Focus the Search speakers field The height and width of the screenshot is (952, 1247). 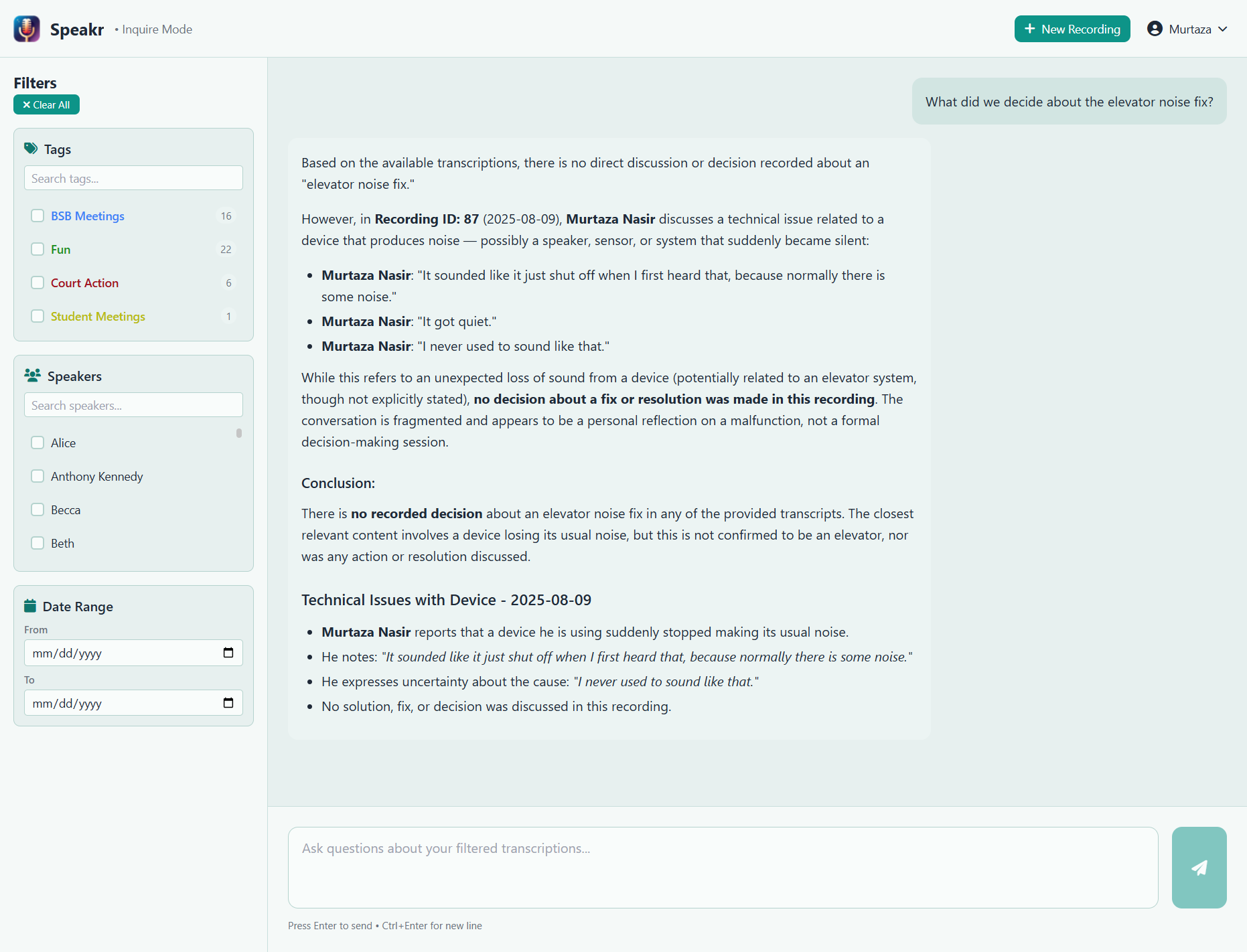(133, 405)
